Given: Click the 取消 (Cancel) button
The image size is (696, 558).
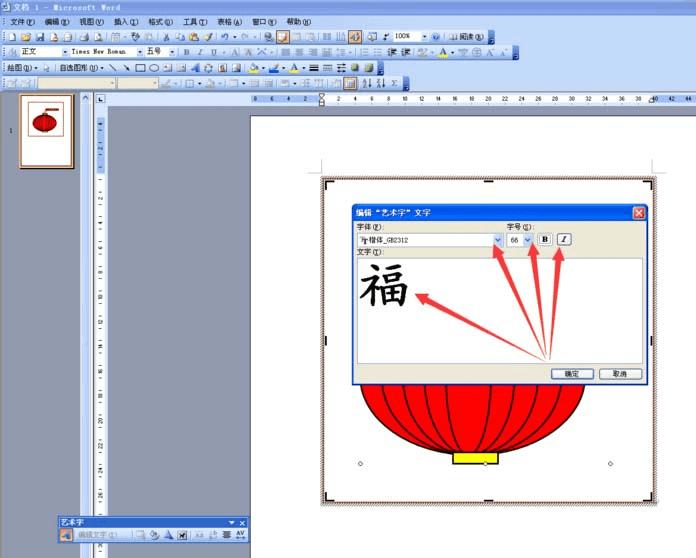Looking at the screenshot, I should click(x=620, y=374).
